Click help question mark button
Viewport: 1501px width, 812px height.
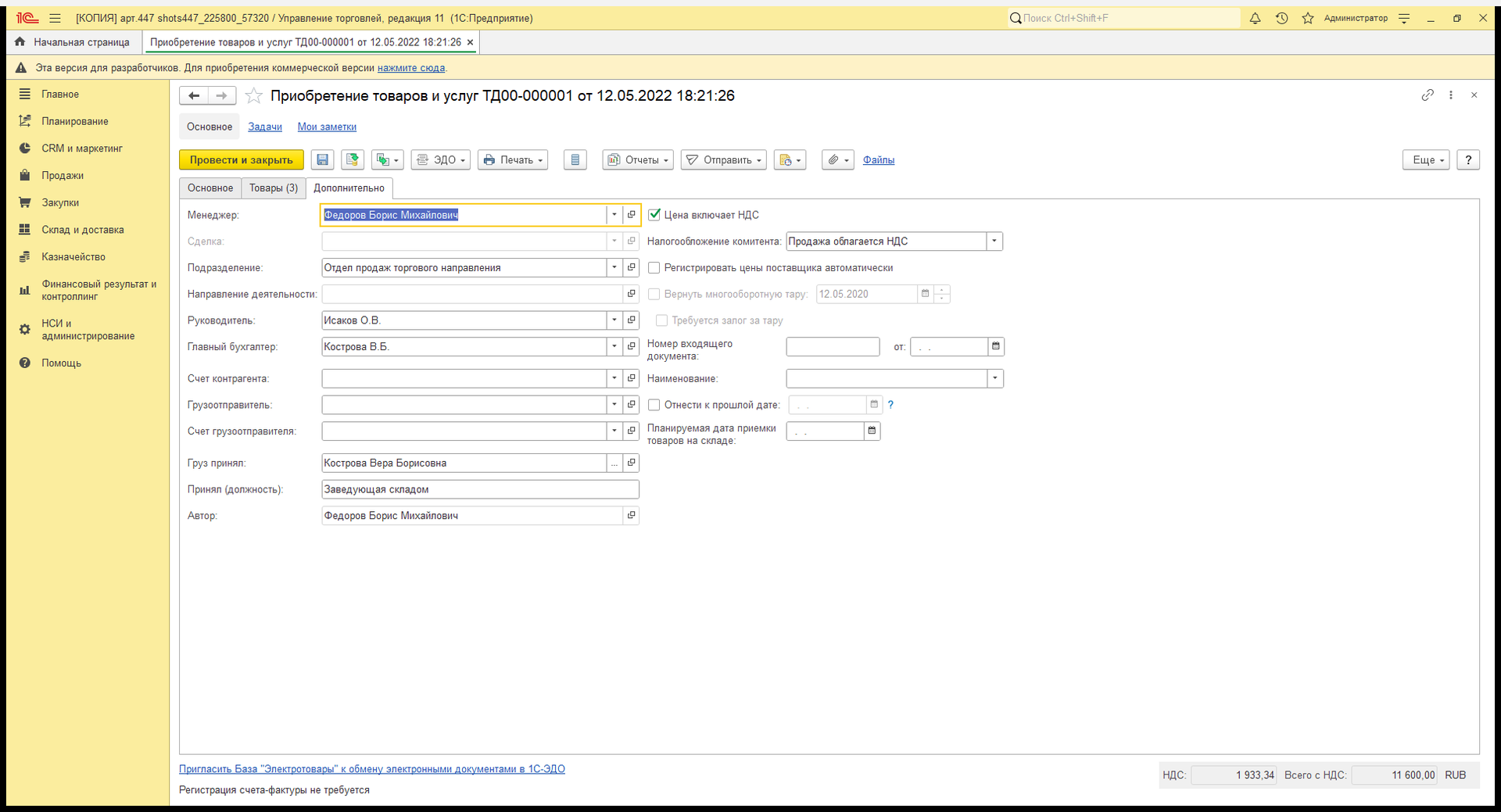(x=1468, y=160)
